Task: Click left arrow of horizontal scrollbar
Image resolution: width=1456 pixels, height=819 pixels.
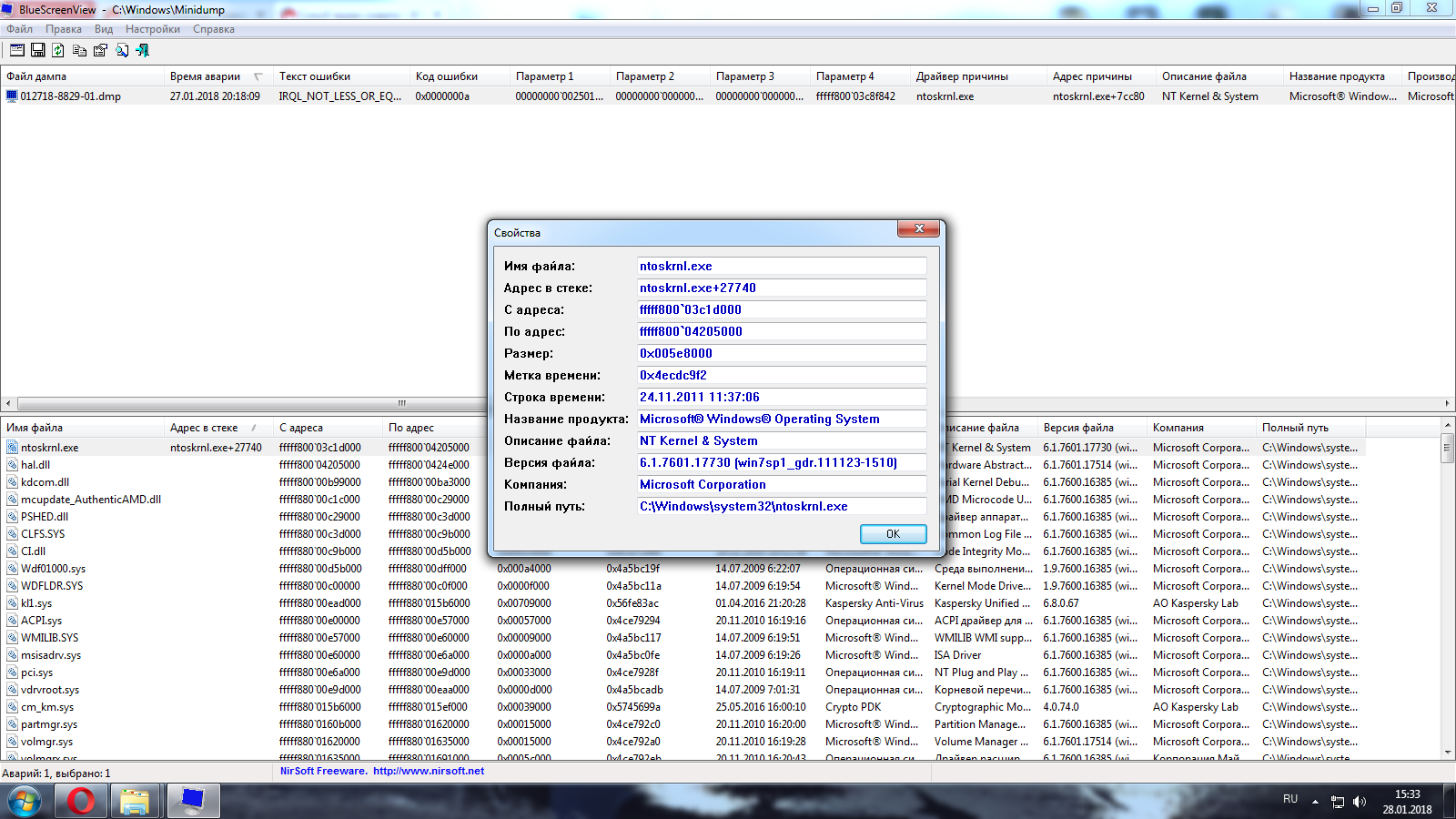Action: click(x=8, y=403)
